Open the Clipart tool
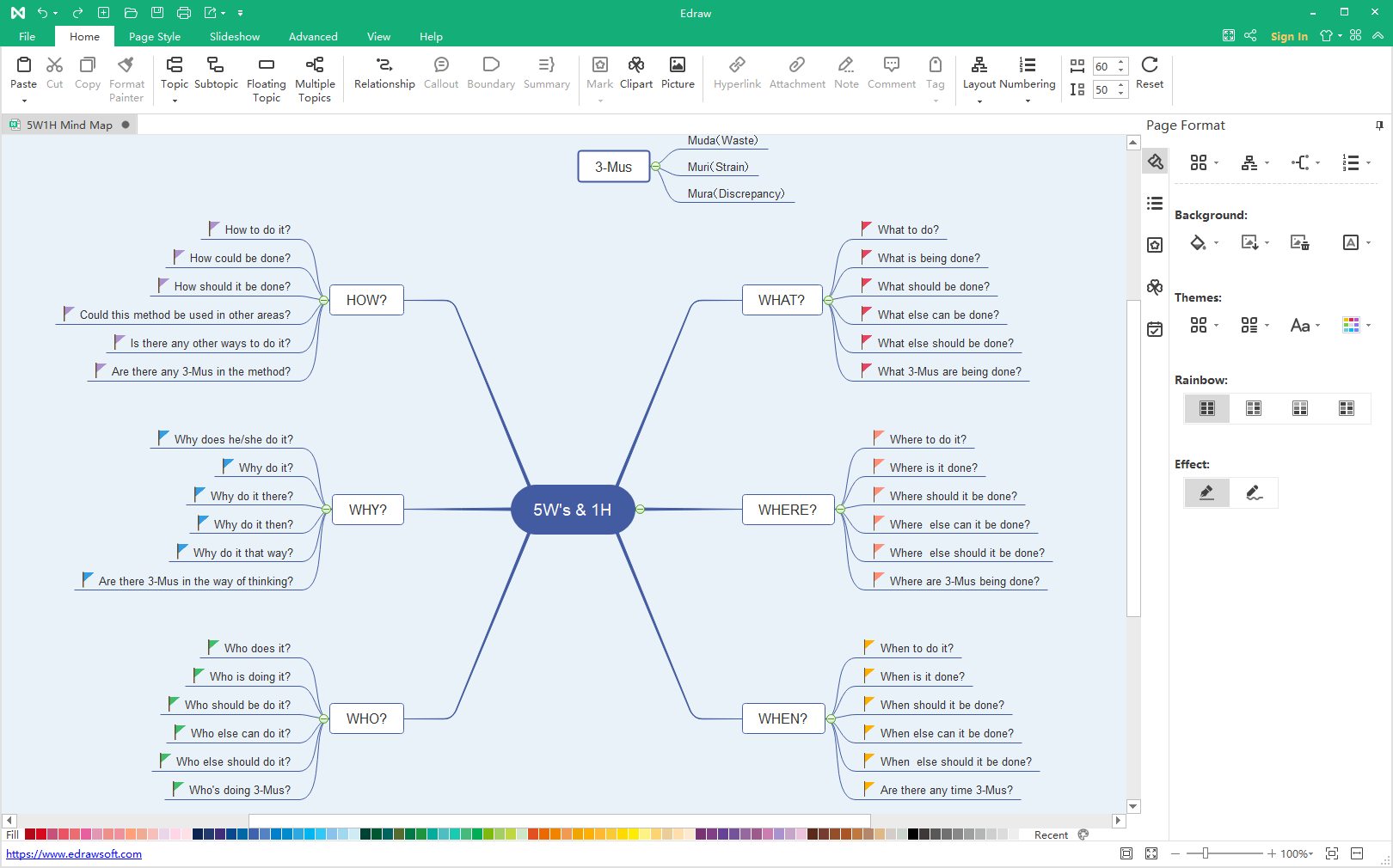The image size is (1393, 868). 635,65
